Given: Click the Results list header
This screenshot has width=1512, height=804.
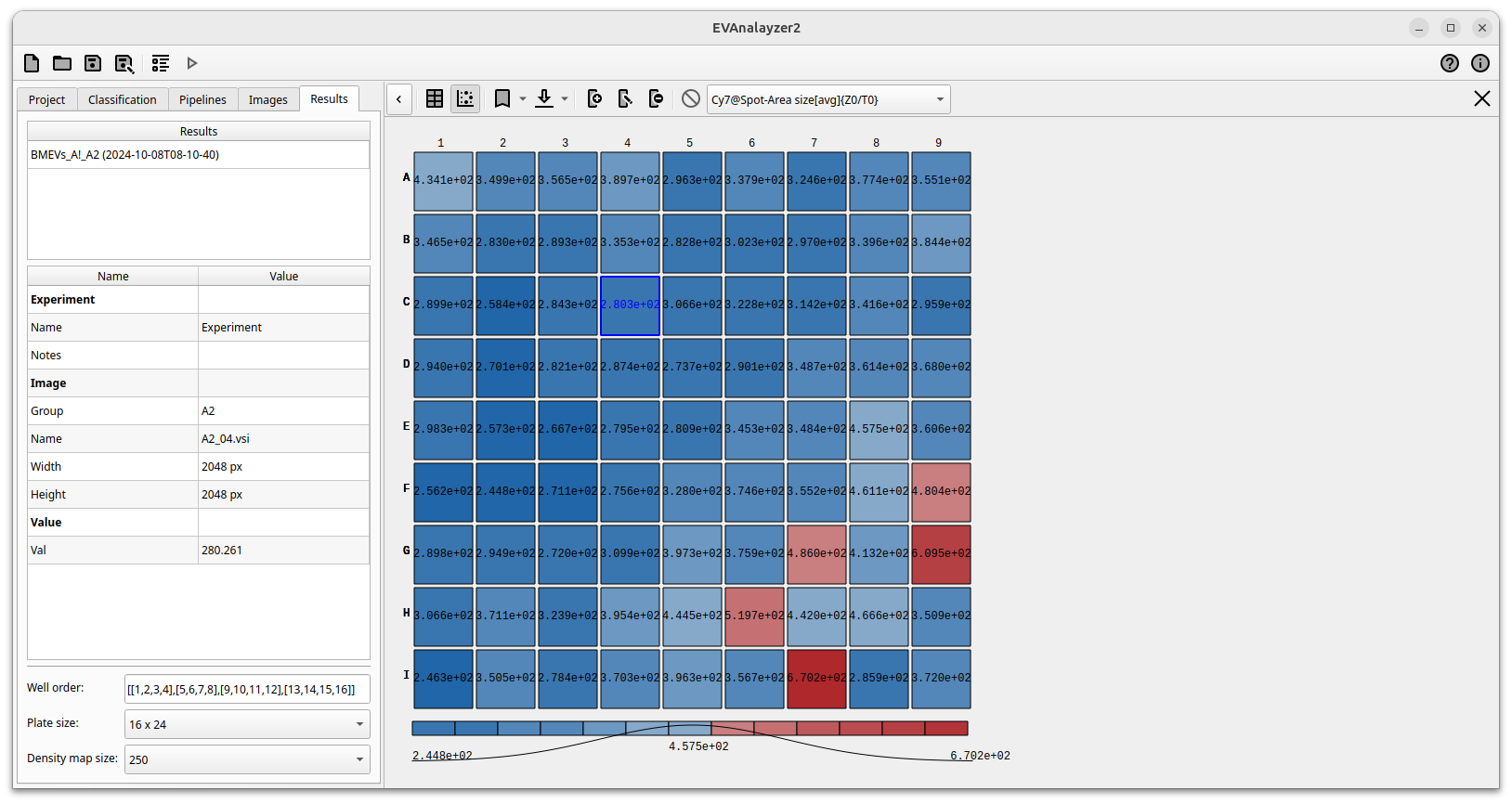Looking at the screenshot, I should pos(199,132).
